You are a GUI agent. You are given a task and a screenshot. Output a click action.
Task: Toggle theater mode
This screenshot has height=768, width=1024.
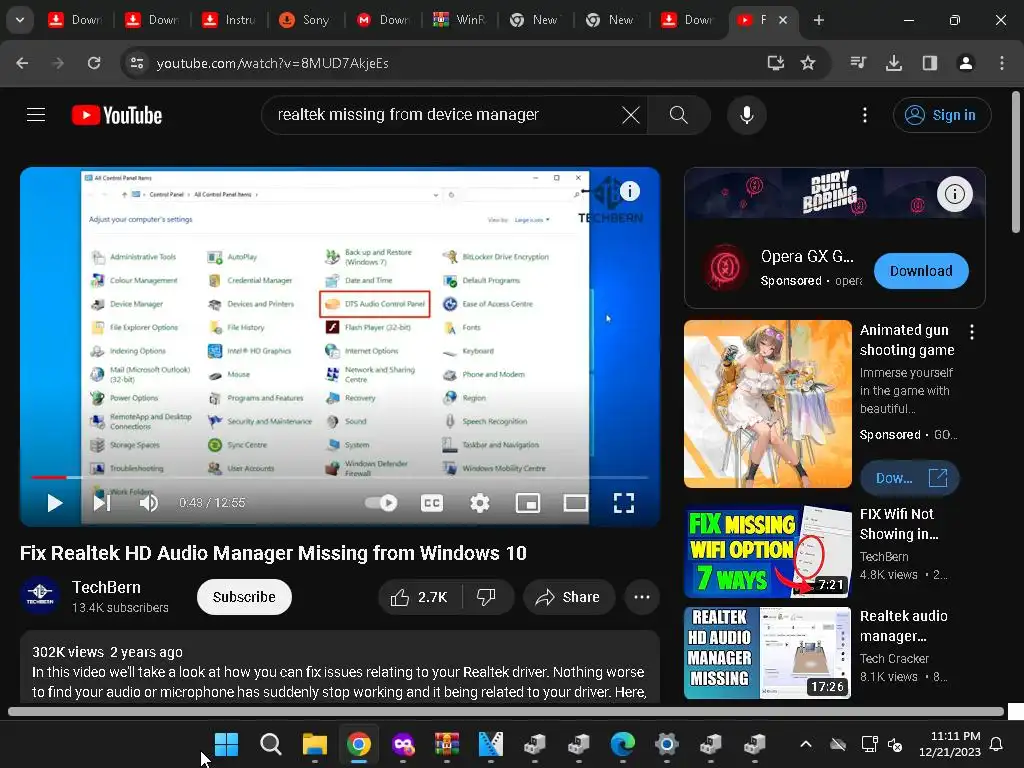[x=575, y=503]
